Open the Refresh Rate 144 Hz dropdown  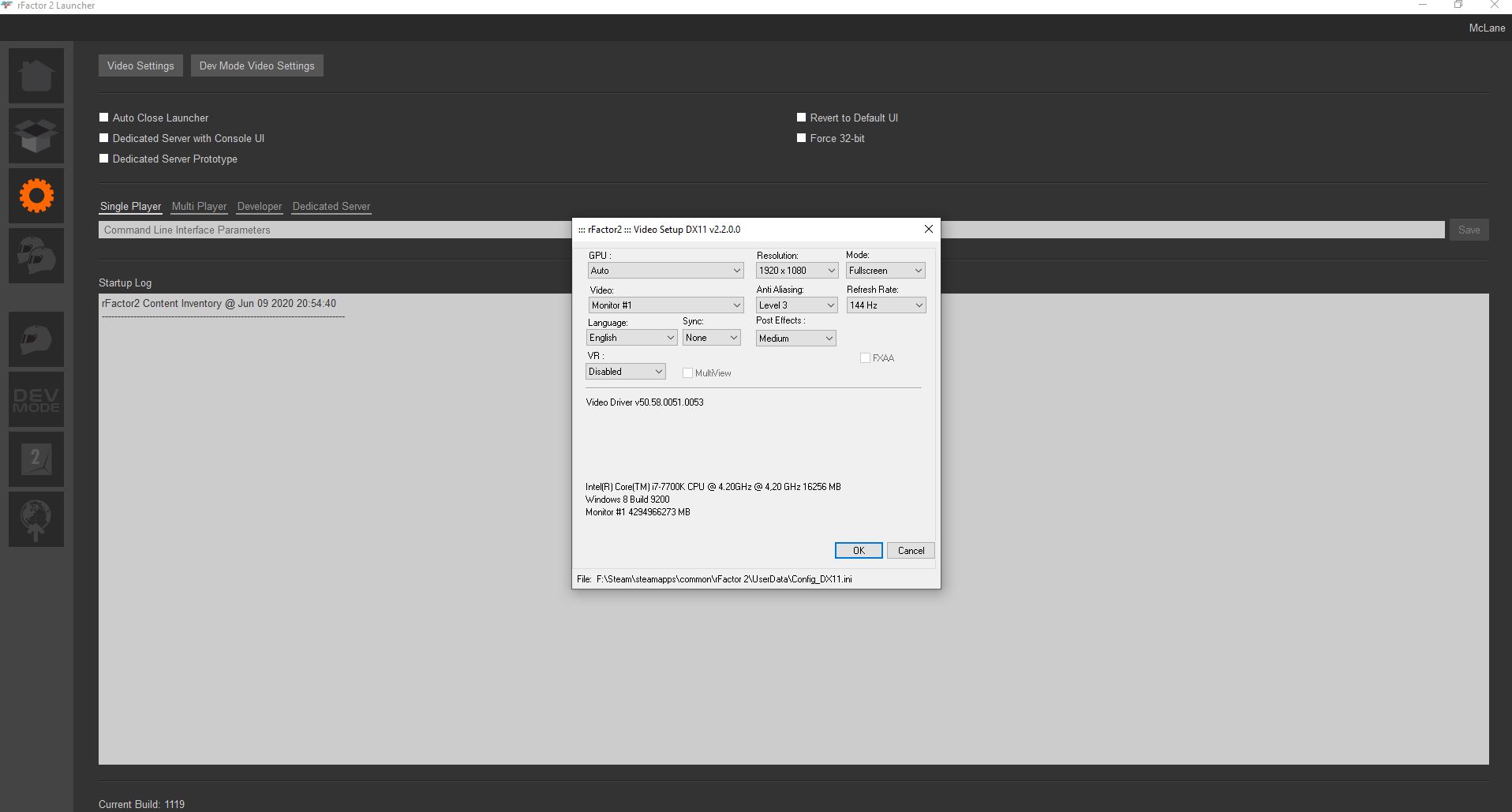pyautogui.click(x=886, y=305)
